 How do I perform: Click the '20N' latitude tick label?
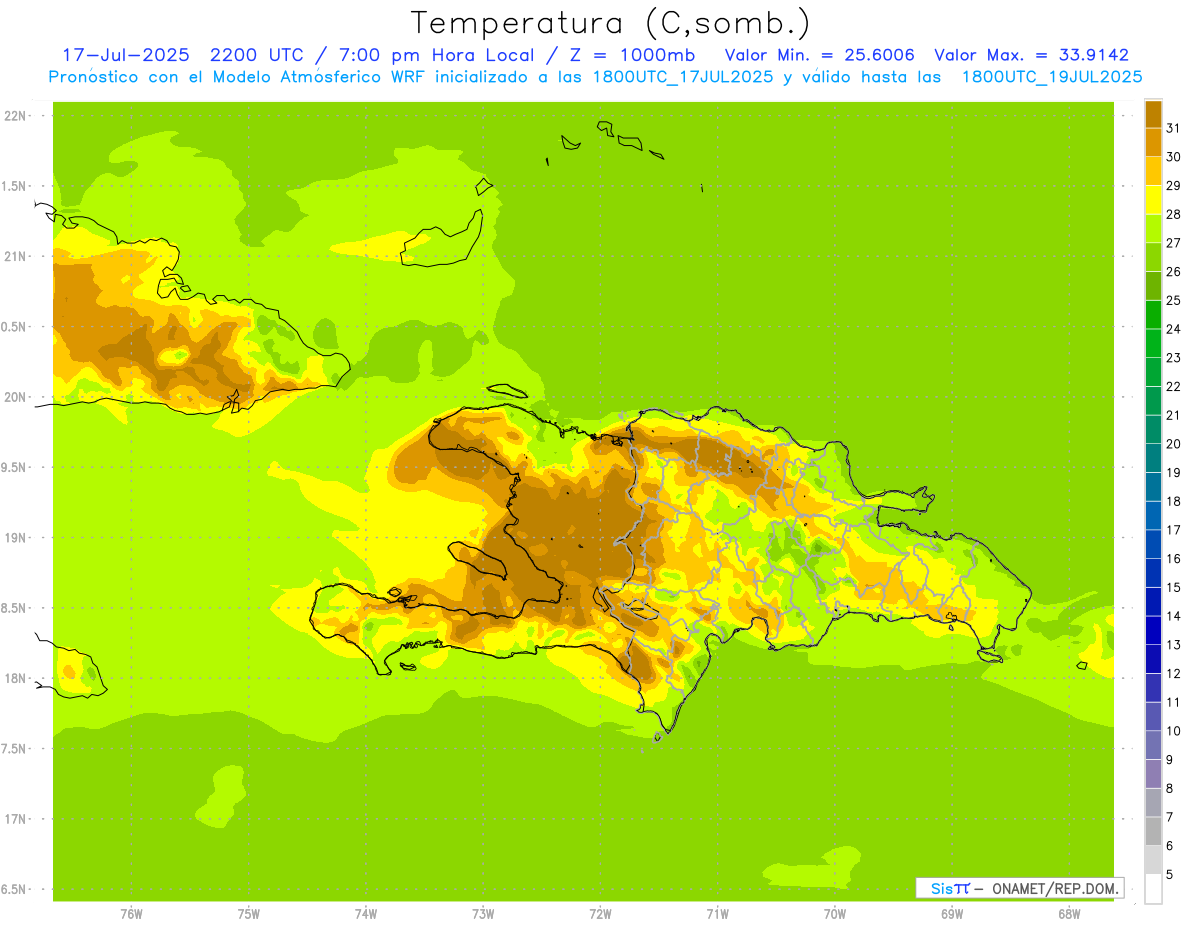point(15,397)
